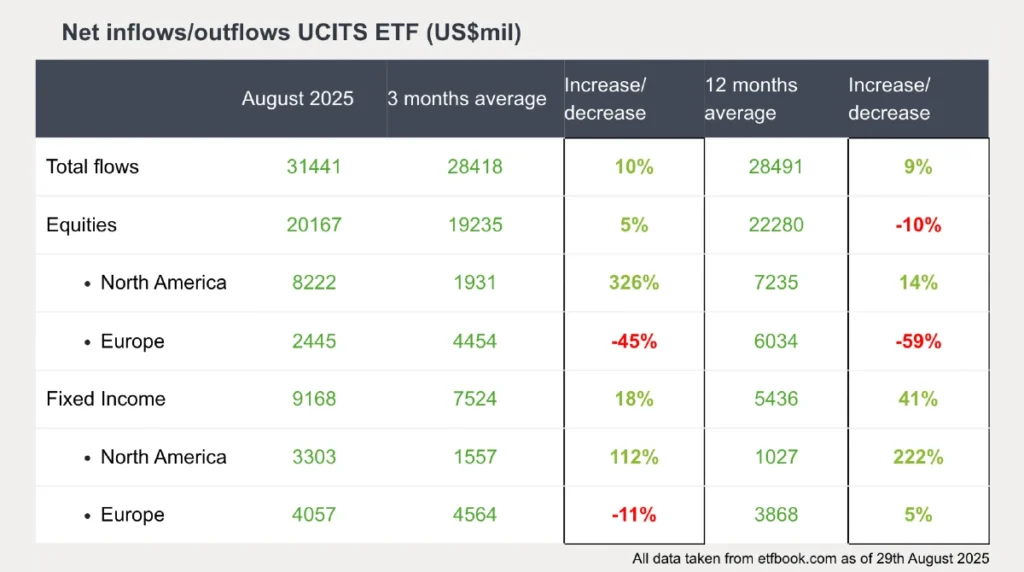The image size is (1024, 572).
Task: Click the Equities 12-month value 22280
Action: point(775,225)
